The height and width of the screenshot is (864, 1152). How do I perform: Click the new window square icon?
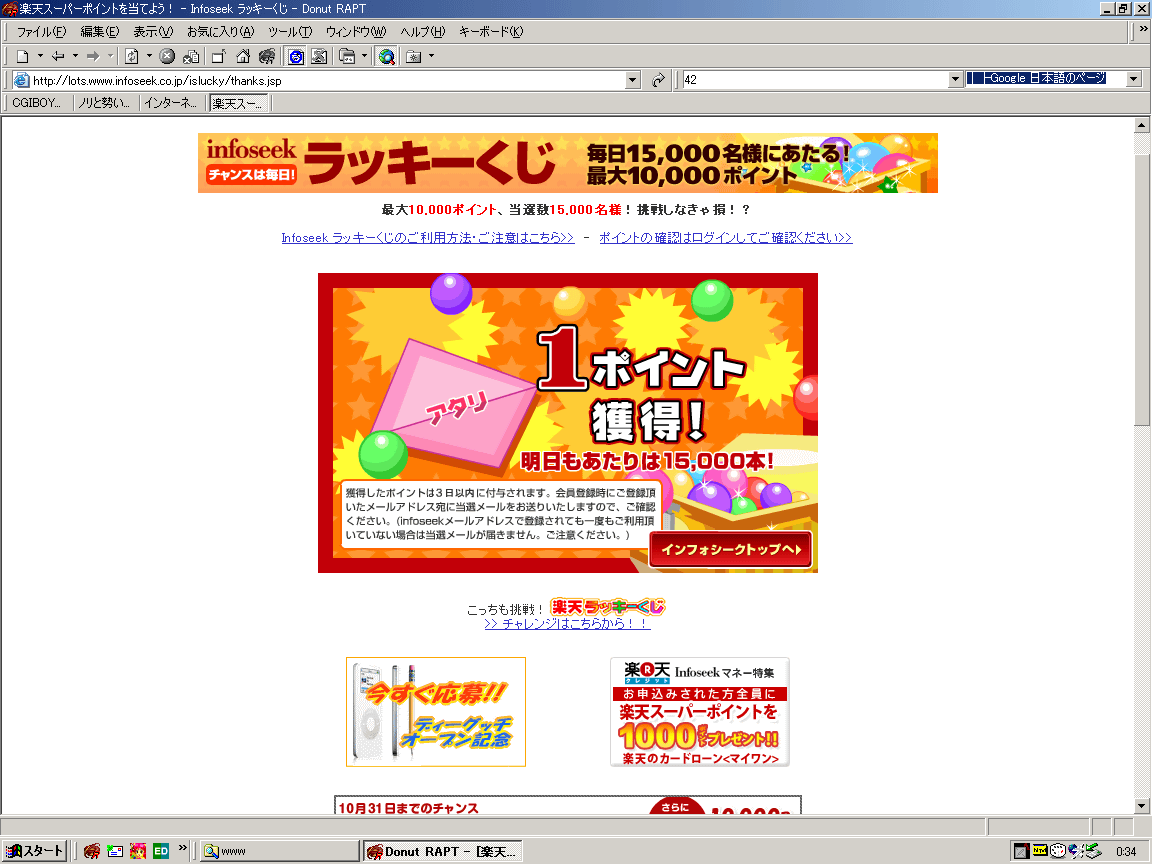[x=218, y=57]
